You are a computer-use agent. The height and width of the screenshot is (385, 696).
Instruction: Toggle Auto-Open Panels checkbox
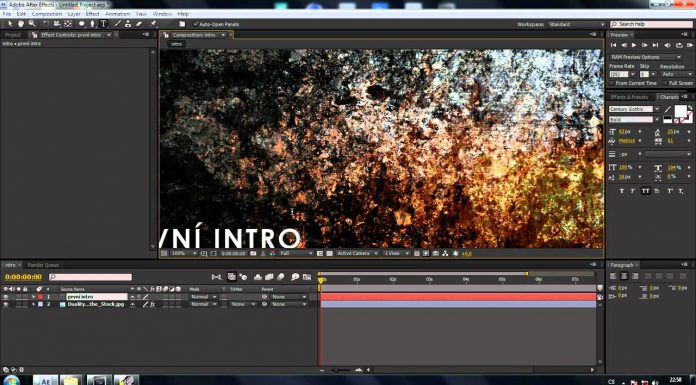click(x=196, y=24)
